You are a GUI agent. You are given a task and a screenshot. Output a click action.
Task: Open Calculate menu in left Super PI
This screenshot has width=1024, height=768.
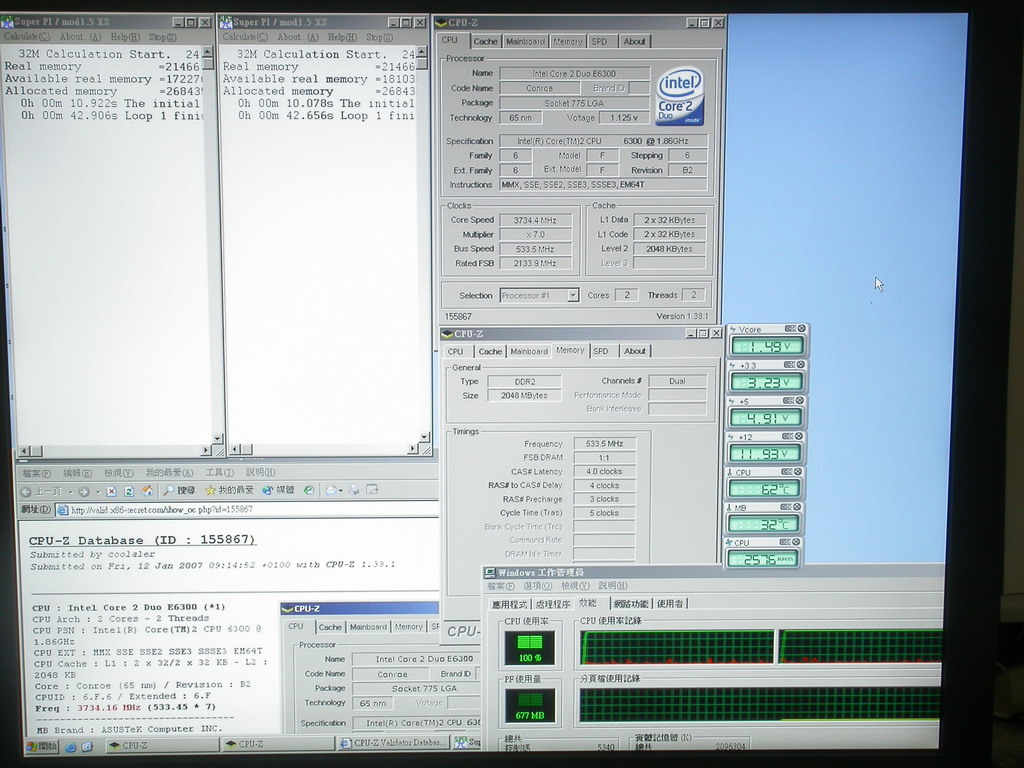coord(26,37)
